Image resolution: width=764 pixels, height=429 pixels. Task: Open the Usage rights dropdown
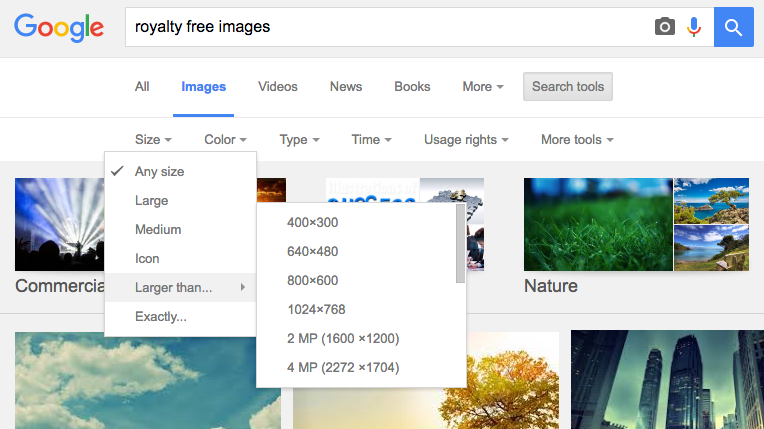tap(466, 140)
